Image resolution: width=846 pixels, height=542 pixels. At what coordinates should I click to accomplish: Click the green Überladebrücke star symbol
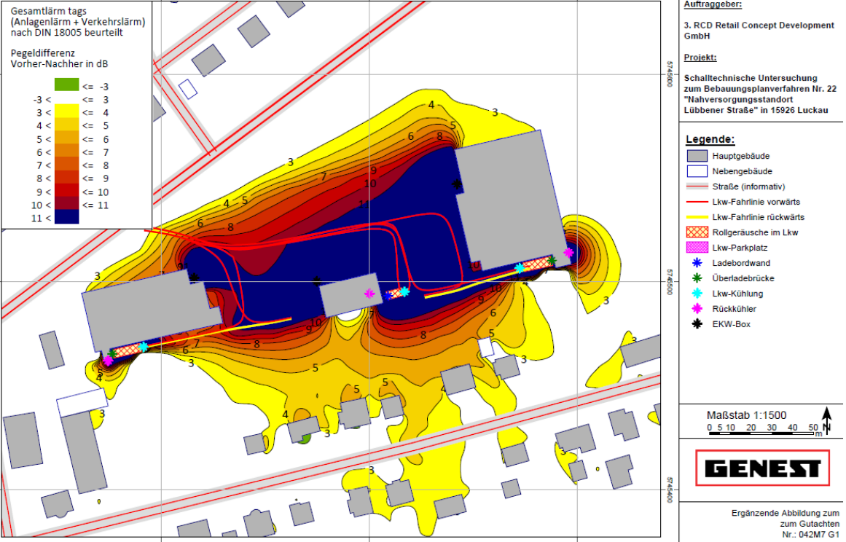coord(694,277)
